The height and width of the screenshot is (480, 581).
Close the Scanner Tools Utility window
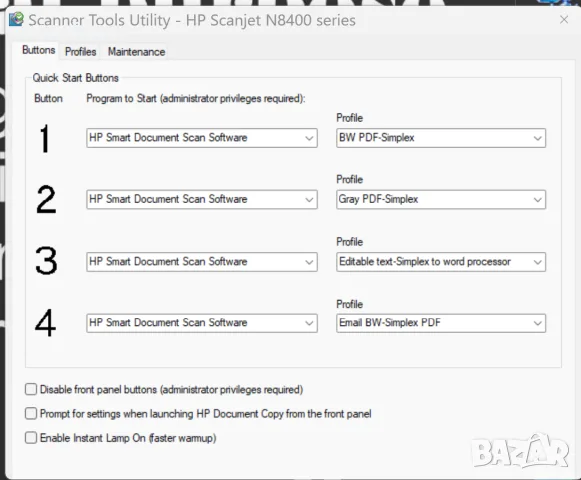coord(564,20)
